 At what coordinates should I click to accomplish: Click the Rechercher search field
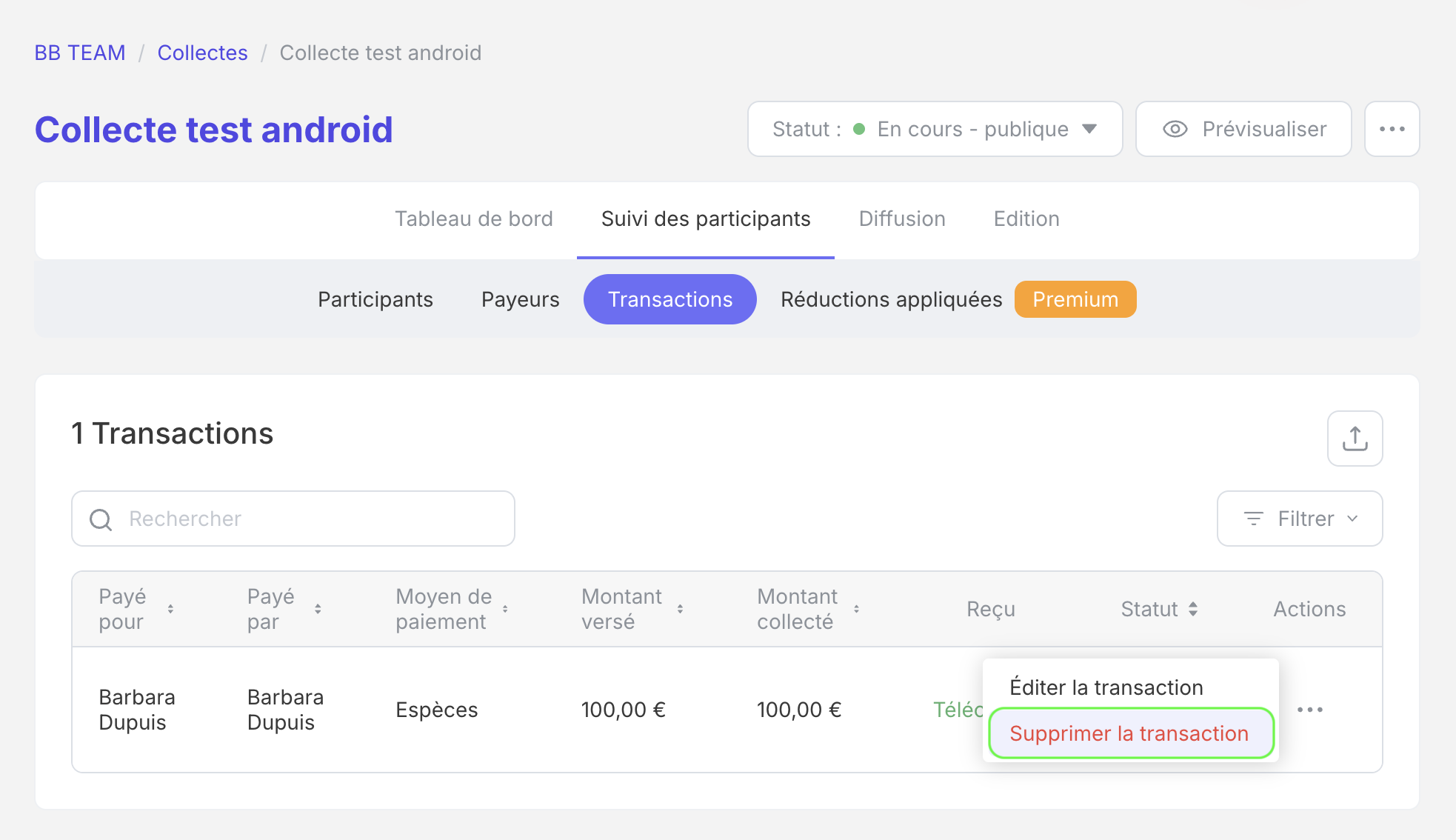293,519
